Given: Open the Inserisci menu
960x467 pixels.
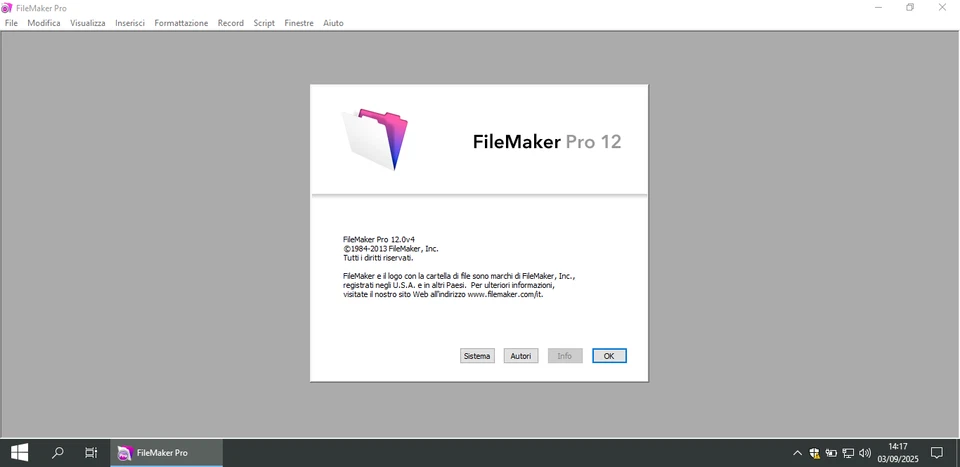Looking at the screenshot, I should click(130, 23).
